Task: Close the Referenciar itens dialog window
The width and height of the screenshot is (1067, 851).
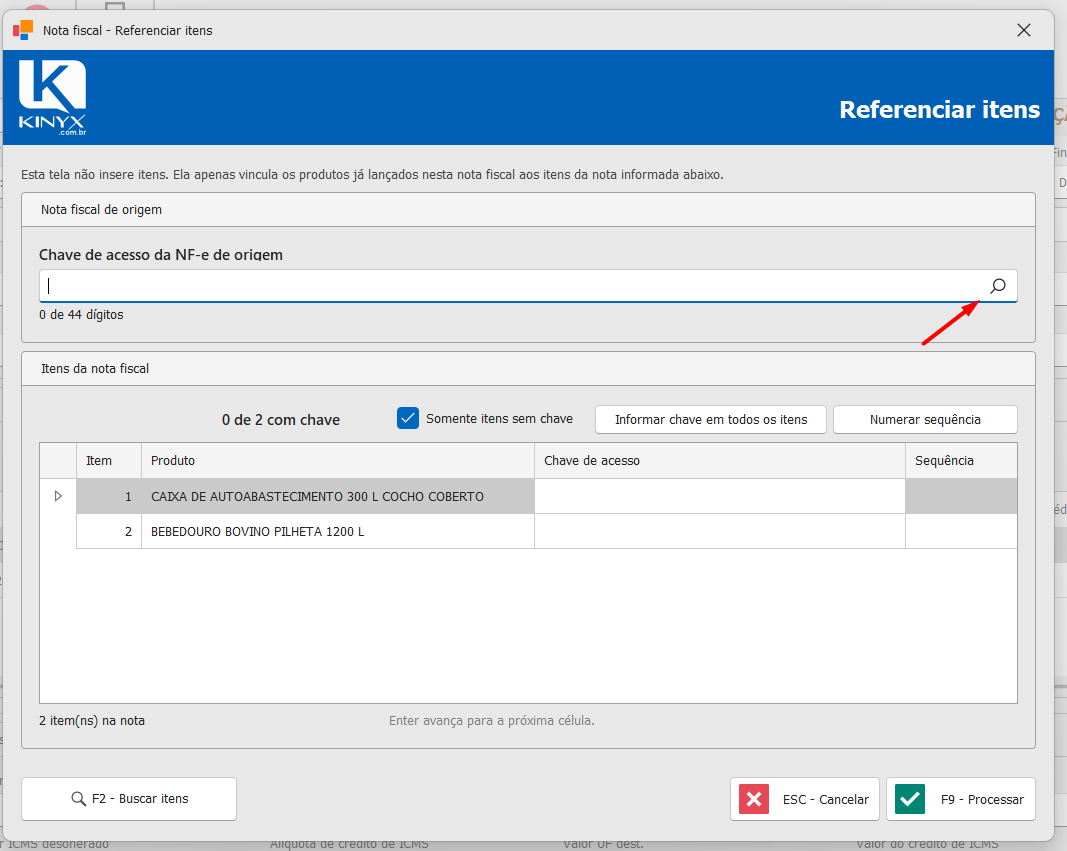Action: pyautogui.click(x=1023, y=30)
